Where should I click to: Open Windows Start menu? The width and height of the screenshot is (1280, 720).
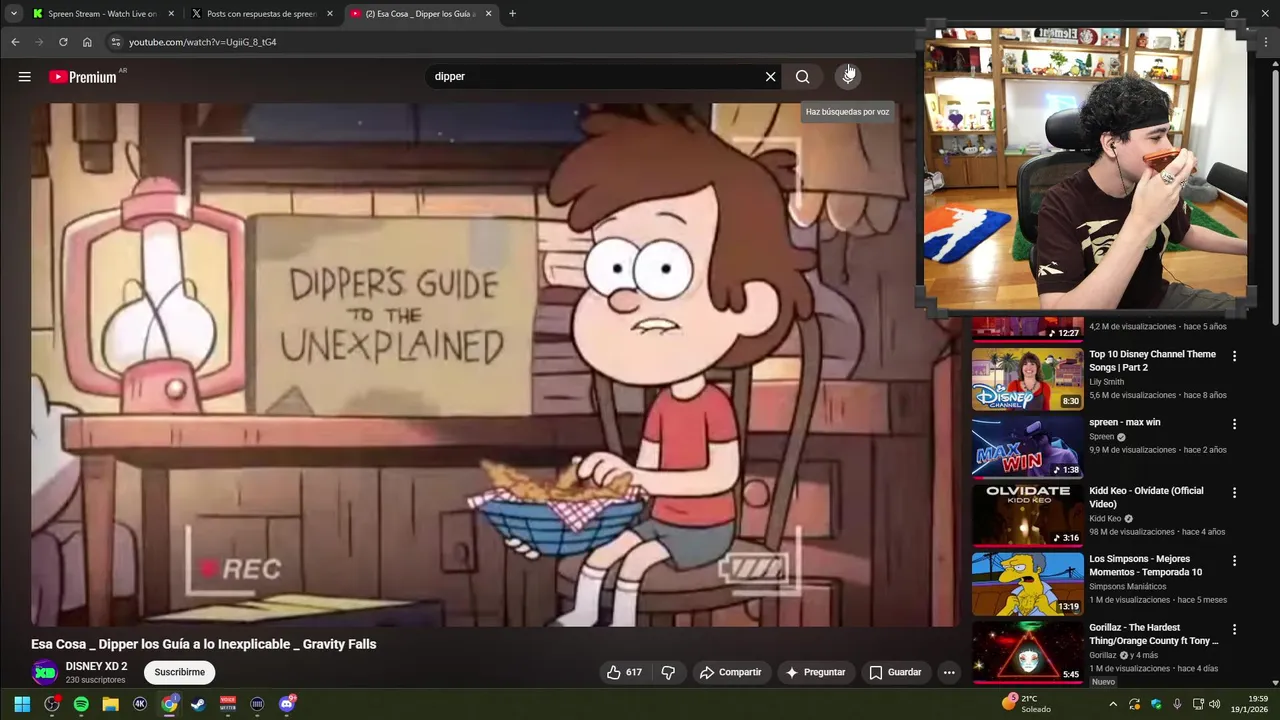coord(22,704)
